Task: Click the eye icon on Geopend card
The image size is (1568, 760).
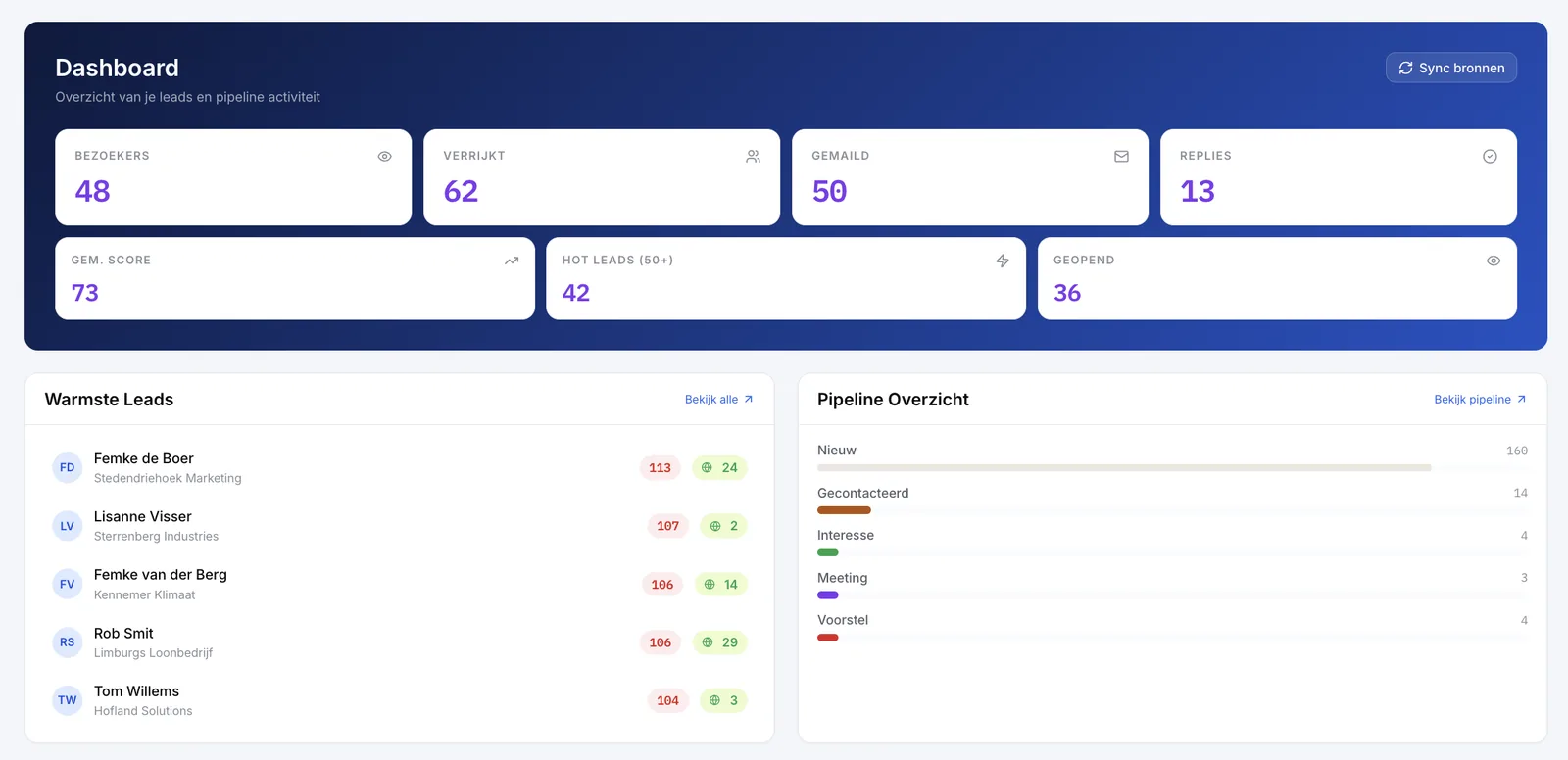Action: pyautogui.click(x=1494, y=261)
